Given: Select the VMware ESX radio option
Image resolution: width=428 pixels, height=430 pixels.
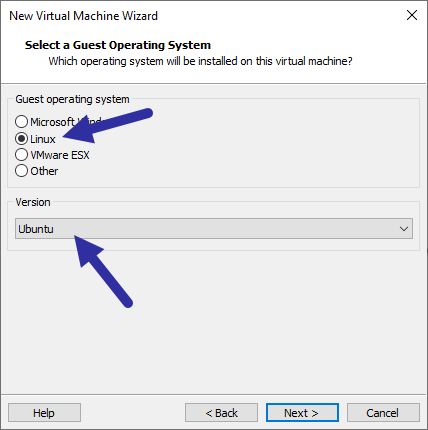Looking at the screenshot, I should pos(21,154).
